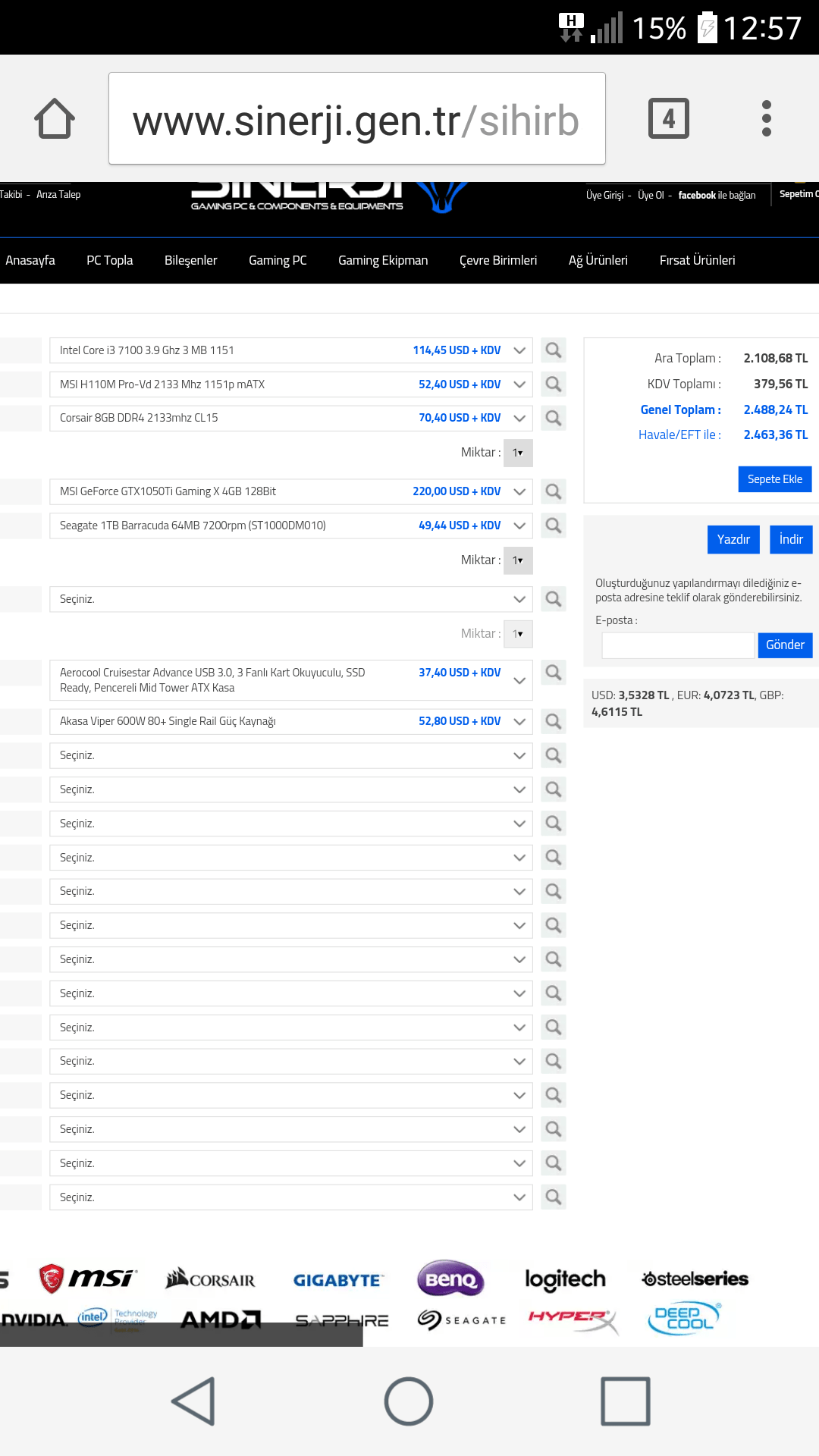This screenshot has height=1456, width=819.
Task: Expand the Corsair 8GB DDR4 dropdown
Action: click(x=519, y=418)
